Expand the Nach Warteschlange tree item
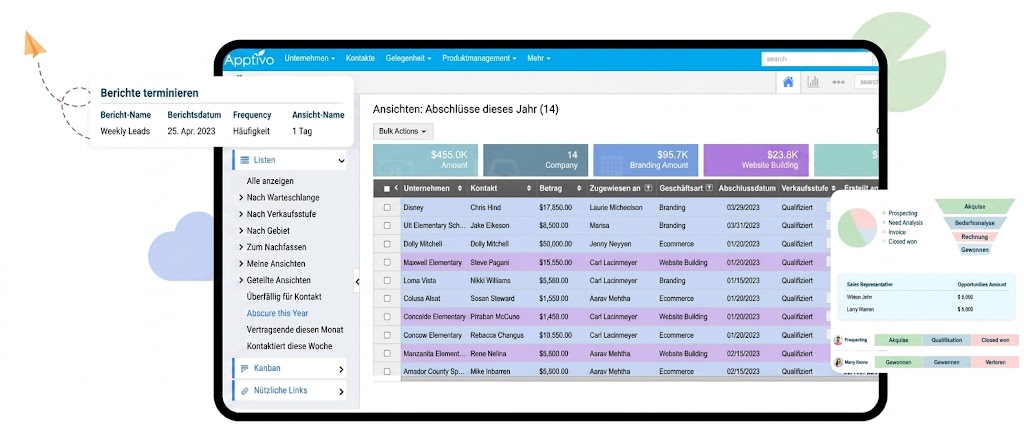 (x=241, y=197)
